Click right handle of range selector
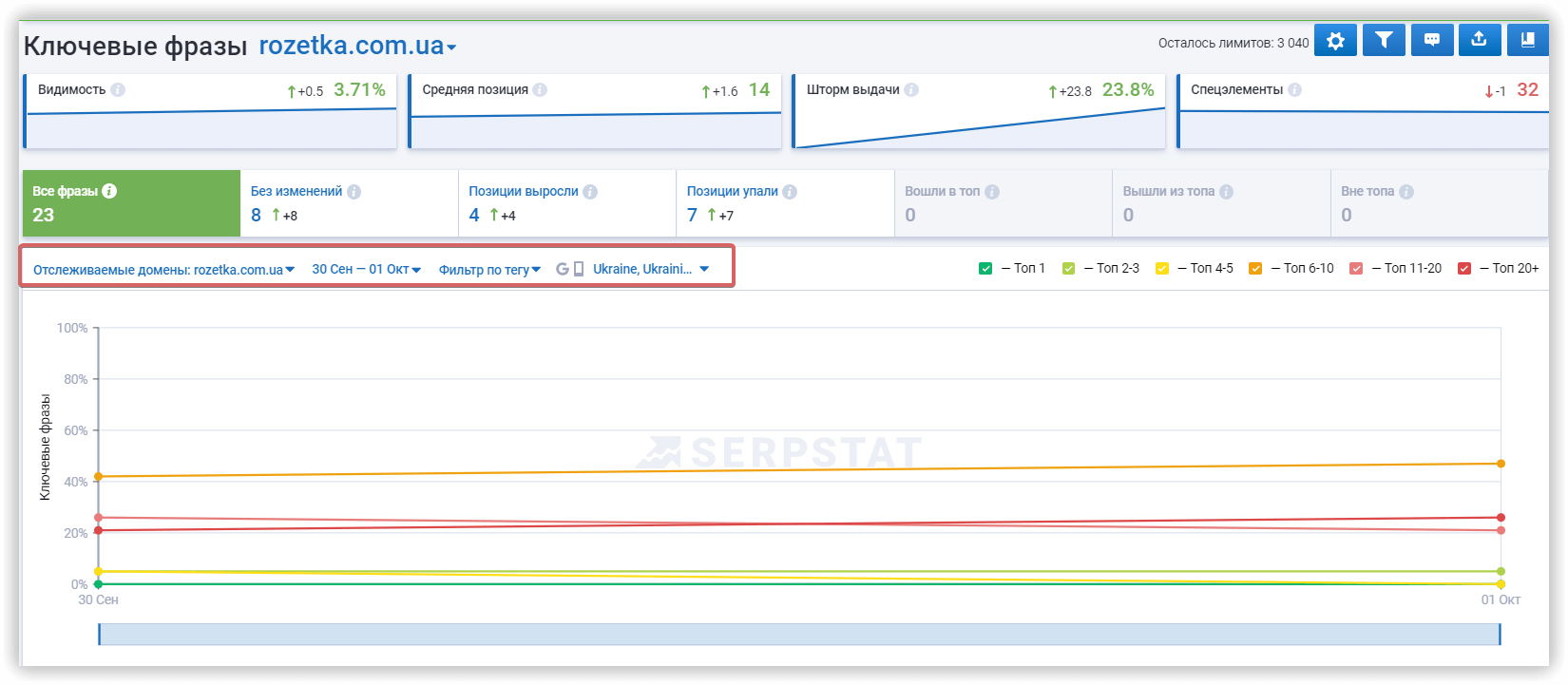1568x685 pixels. 1500,634
